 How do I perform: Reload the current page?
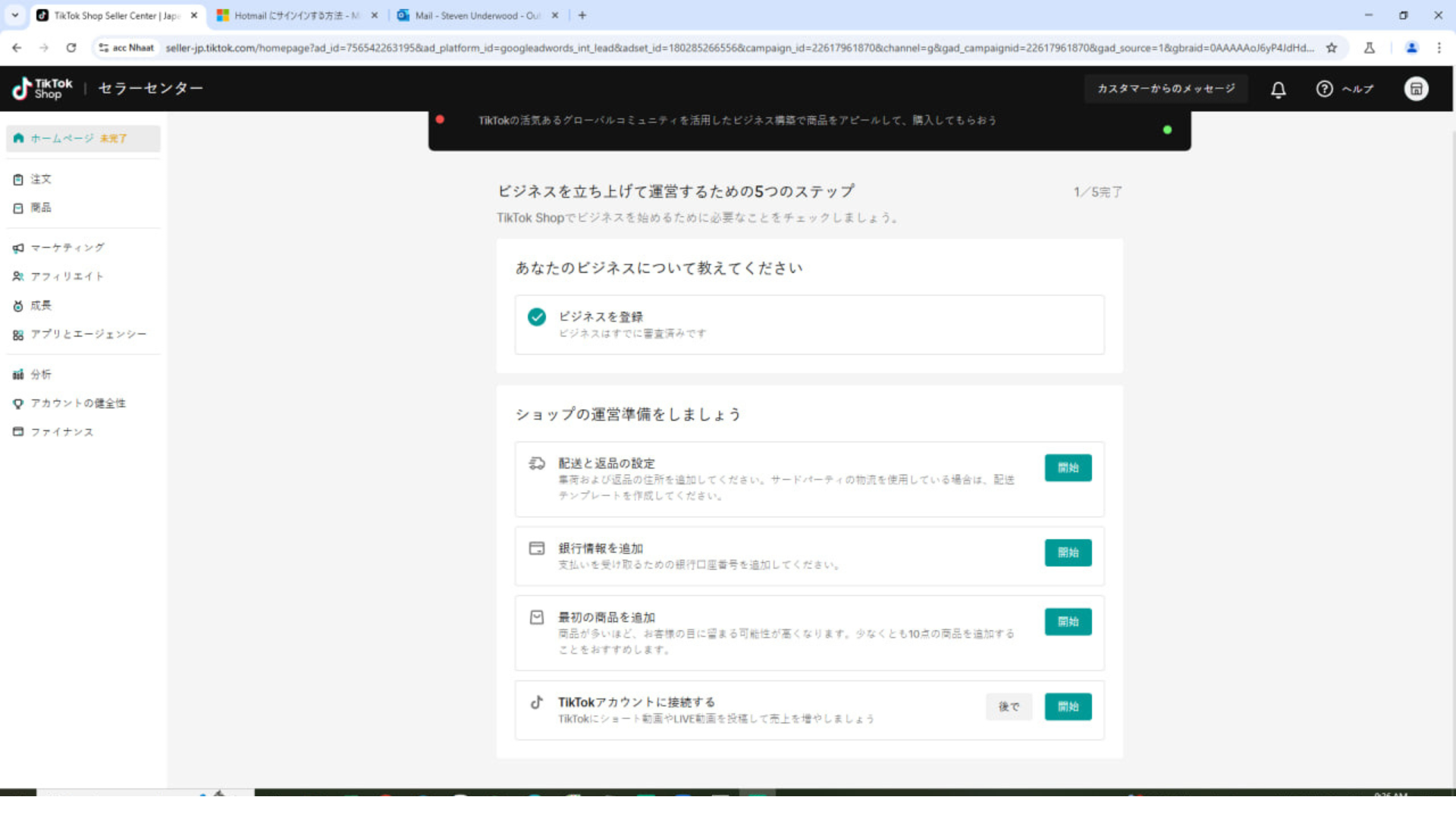coord(71,48)
